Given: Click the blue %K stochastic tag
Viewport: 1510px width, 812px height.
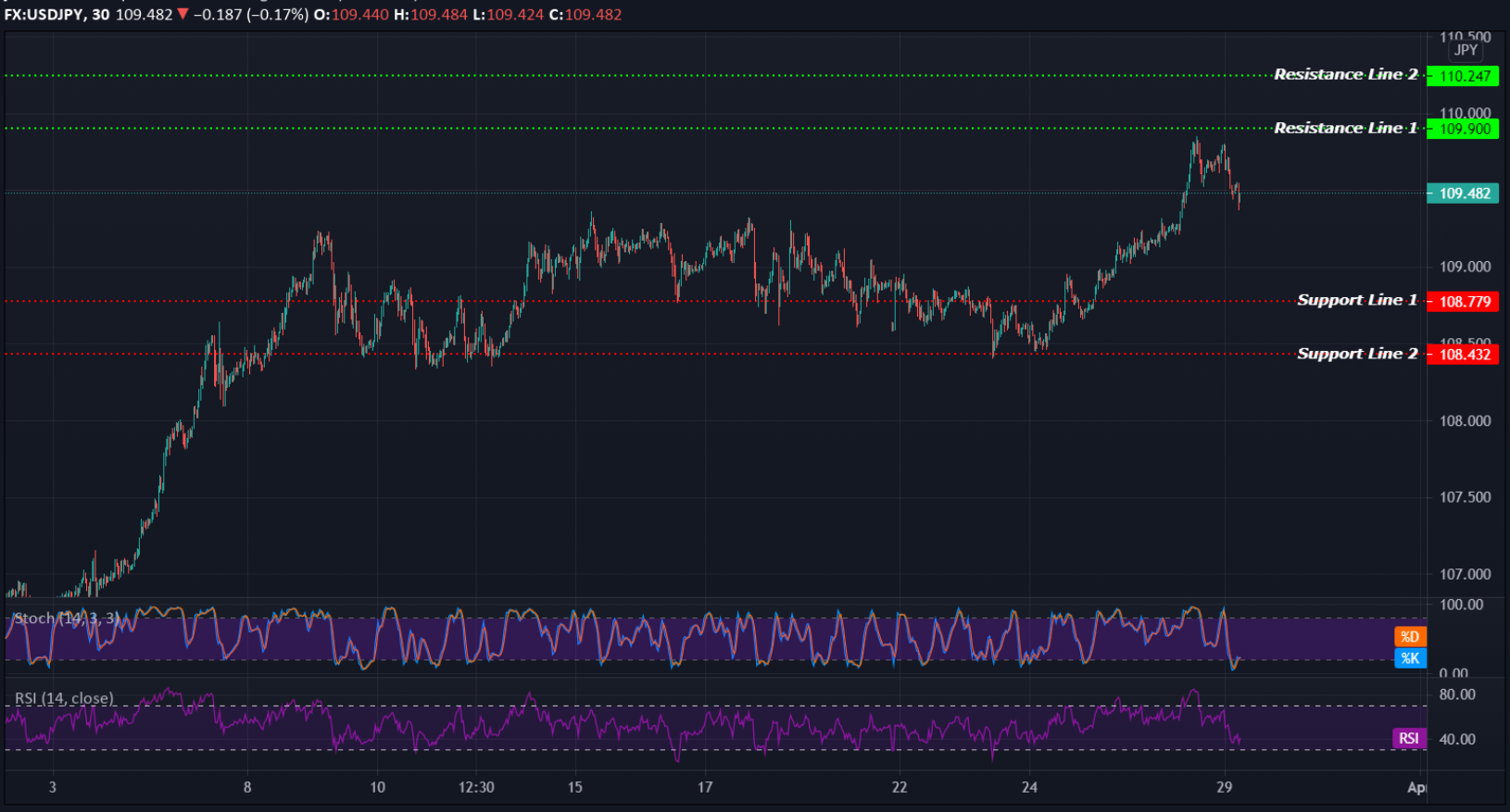Looking at the screenshot, I should coord(1410,658).
